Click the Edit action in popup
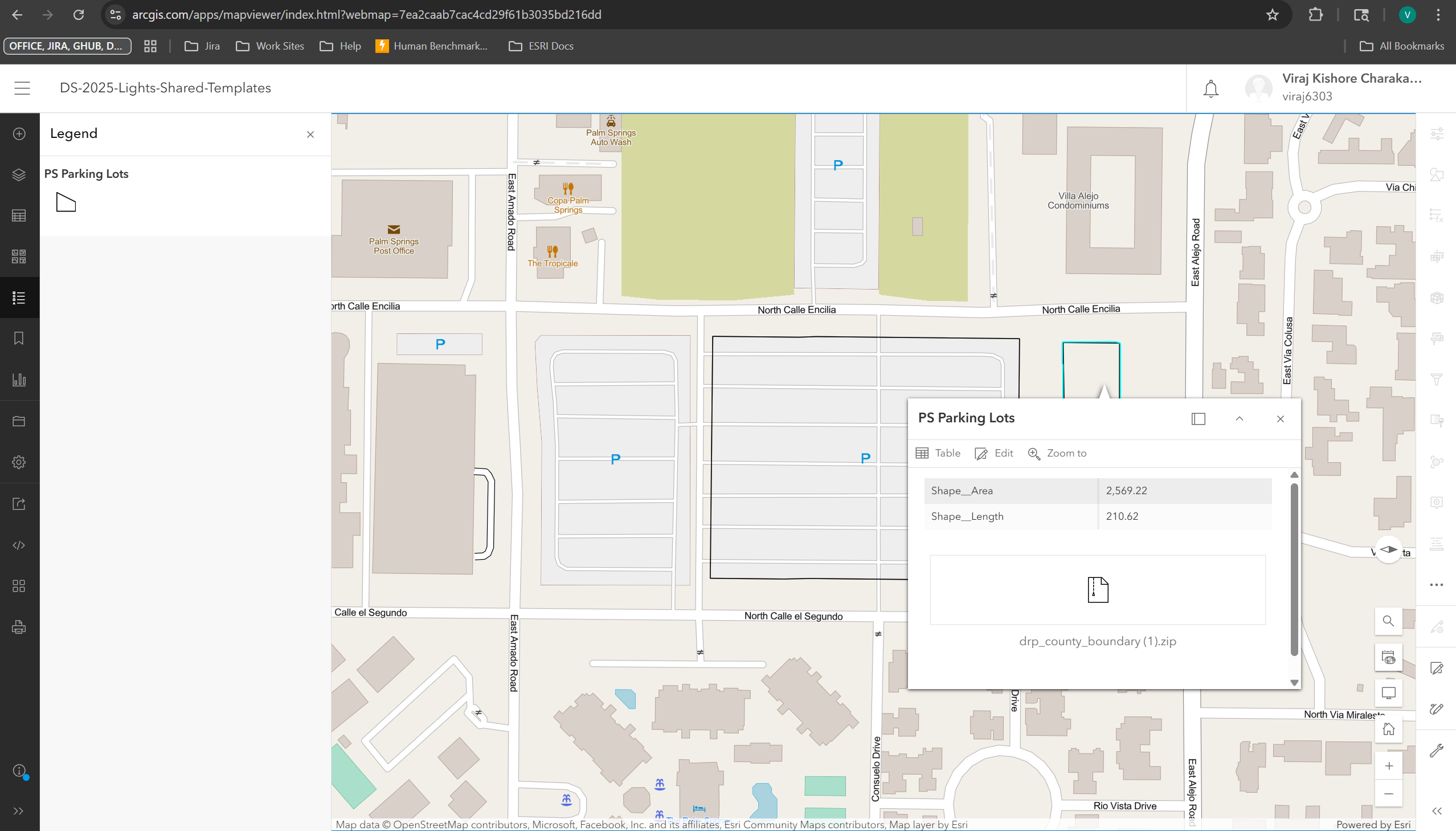The image size is (1456, 831). 993,453
